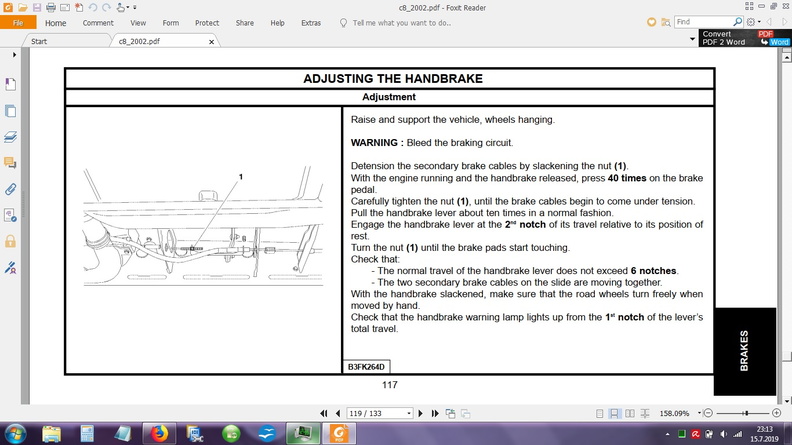Open the Layers panel in the sidebar
792x445 pixels.
tap(10, 137)
